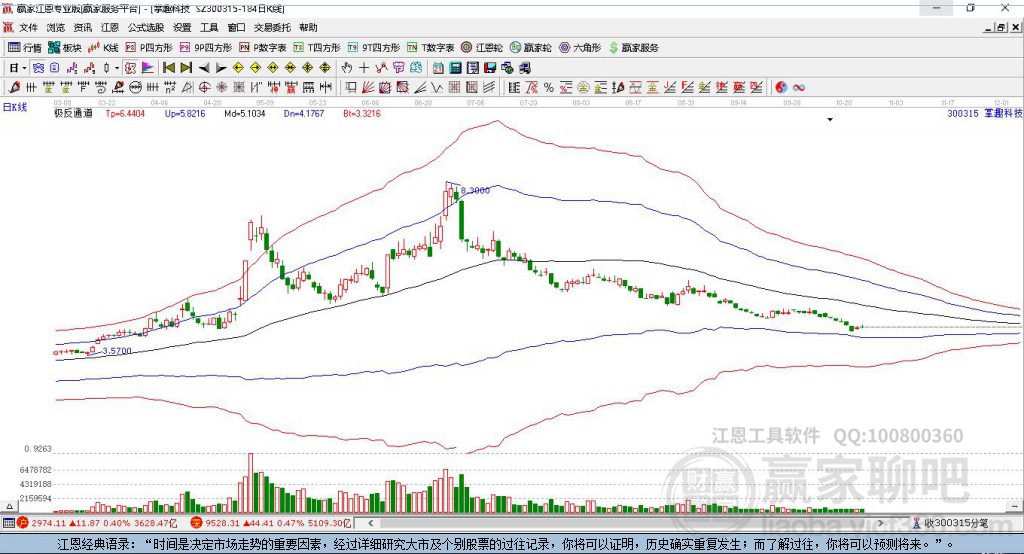The image size is (1024, 554).
Task: Select the crosshair cursor tool
Action: [x=364, y=68]
